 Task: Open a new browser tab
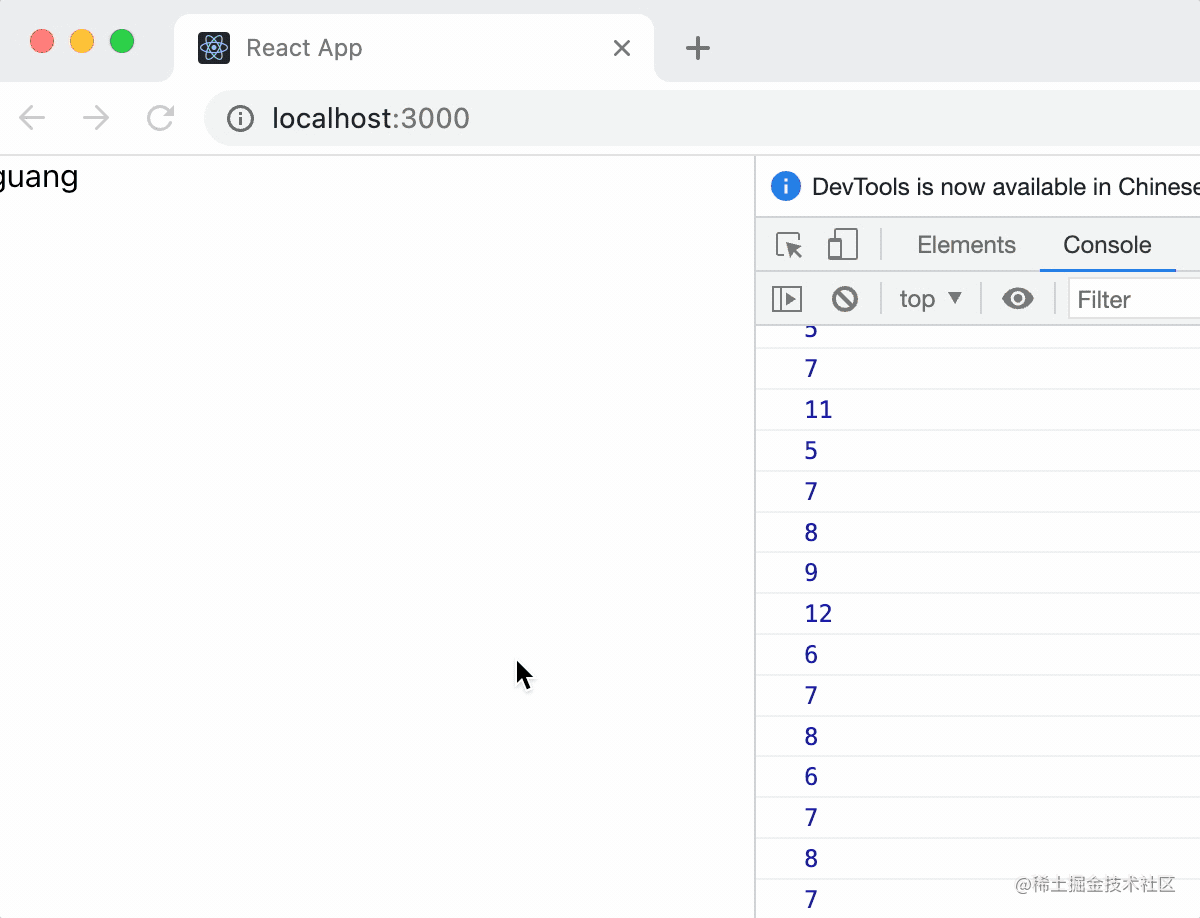click(698, 48)
